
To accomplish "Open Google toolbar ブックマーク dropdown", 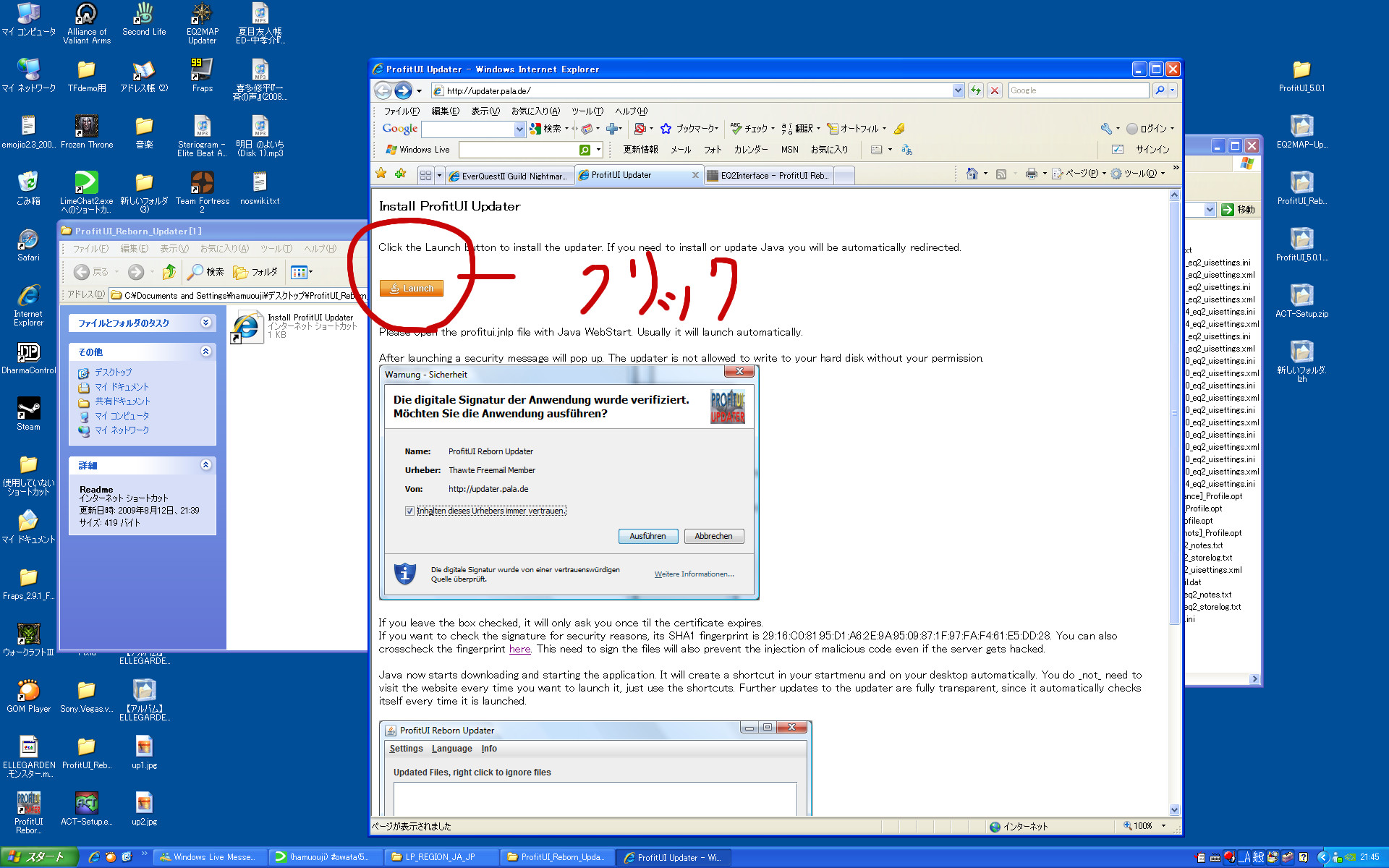I will pyautogui.click(x=690, y=129).
